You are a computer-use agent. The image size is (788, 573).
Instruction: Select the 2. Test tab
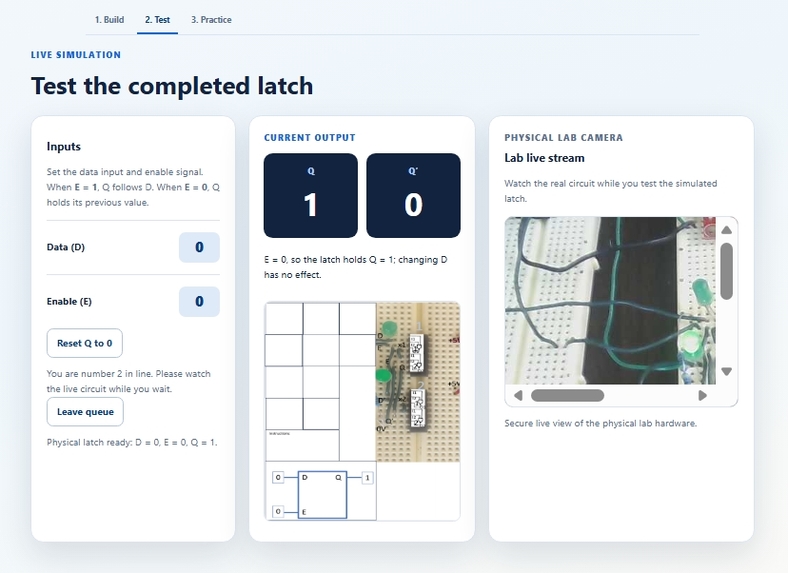[157, 20]
